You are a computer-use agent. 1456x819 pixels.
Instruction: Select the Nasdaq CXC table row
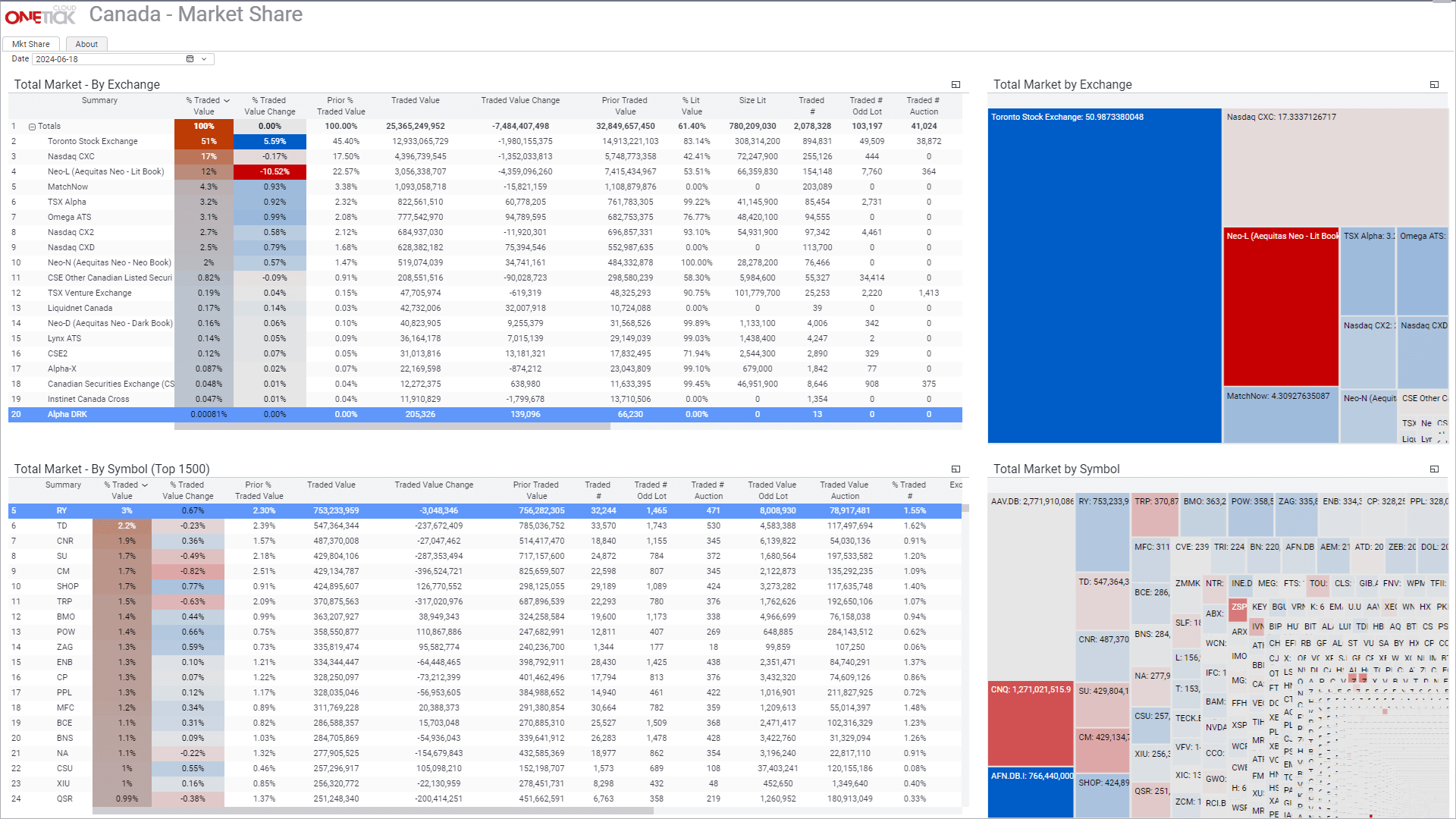coord(485,156)
